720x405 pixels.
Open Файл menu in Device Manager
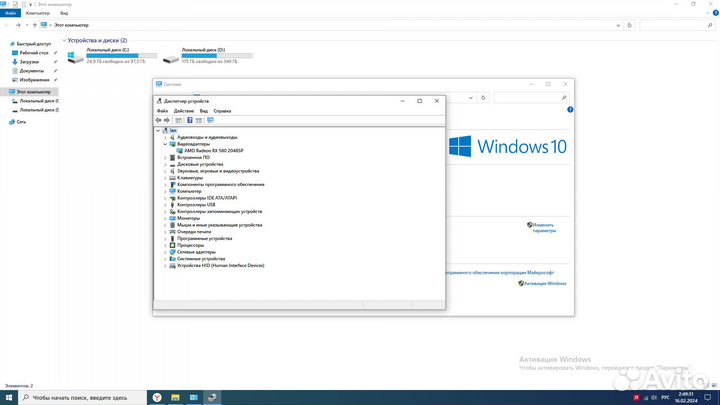(162, 111)
